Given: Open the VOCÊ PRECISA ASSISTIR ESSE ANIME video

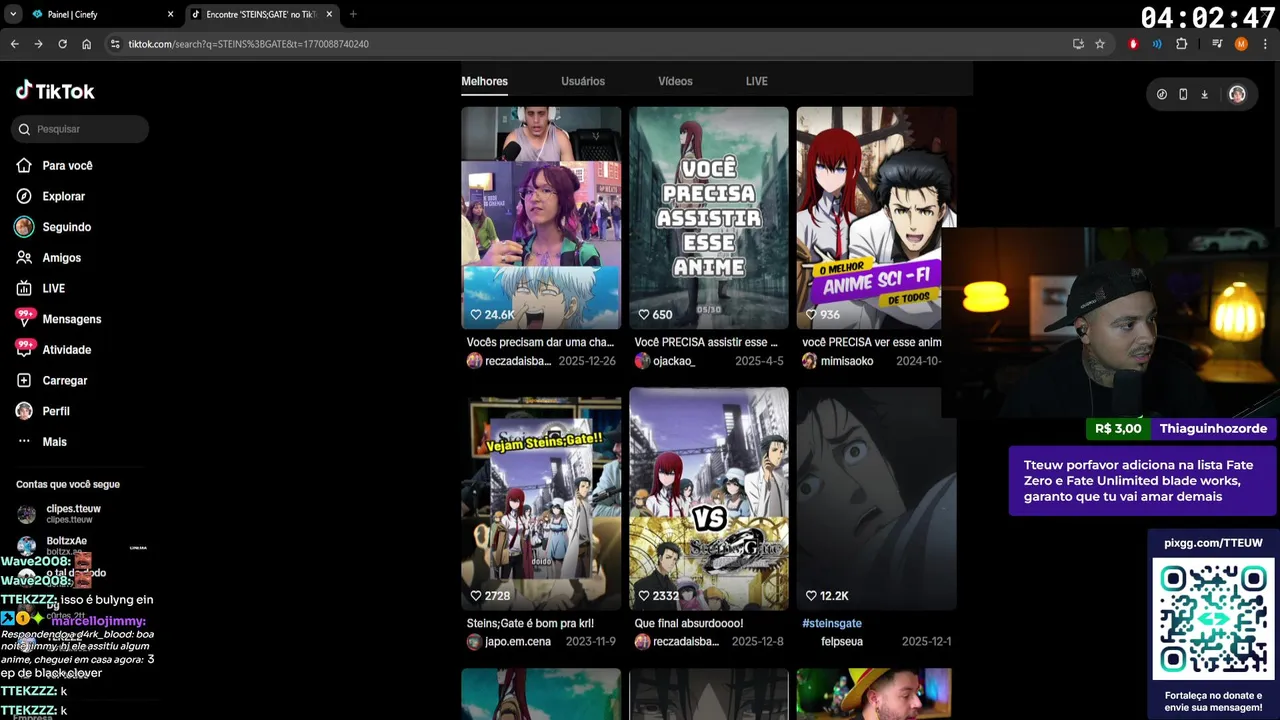Looking at the screenshot, I should tap(709, 218).
